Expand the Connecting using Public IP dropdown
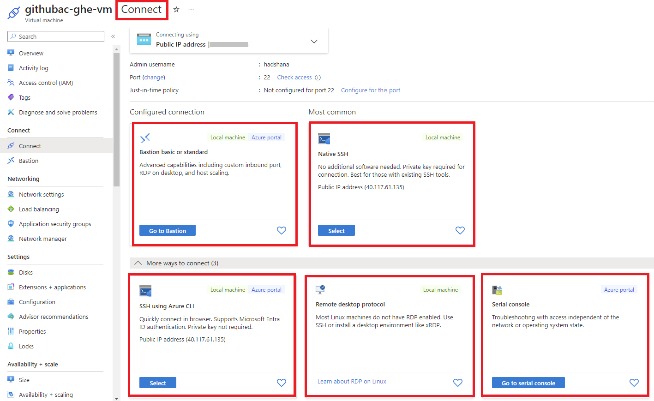The image size is (654, 401). [x=314, y=41]
